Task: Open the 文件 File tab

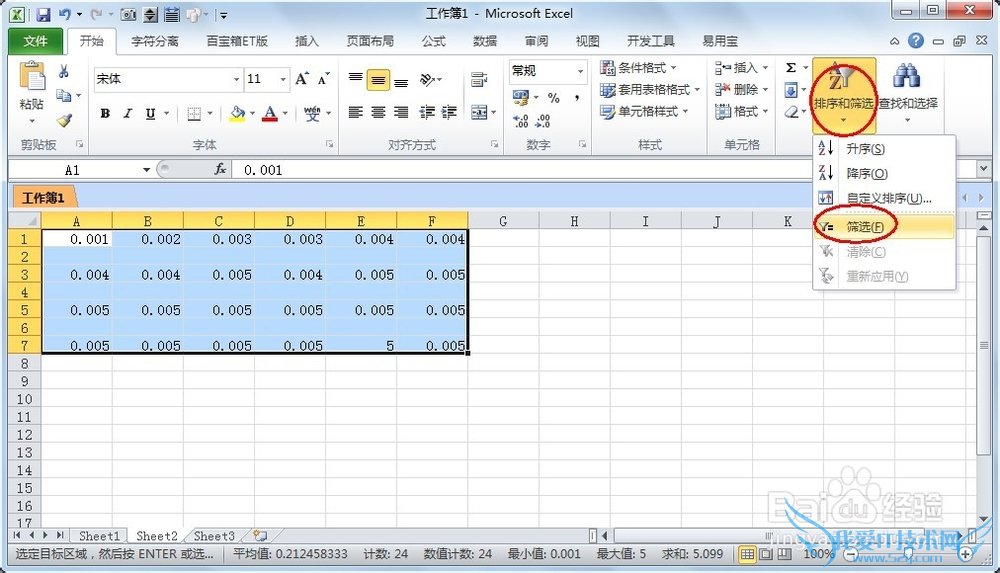Action: [x=35, y=41]
